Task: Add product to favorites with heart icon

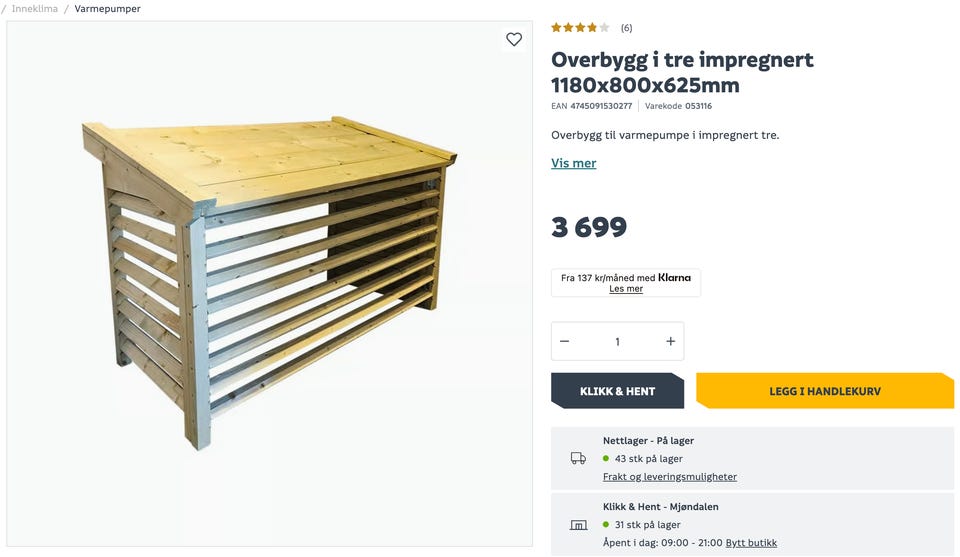Action: click(514, 39)
